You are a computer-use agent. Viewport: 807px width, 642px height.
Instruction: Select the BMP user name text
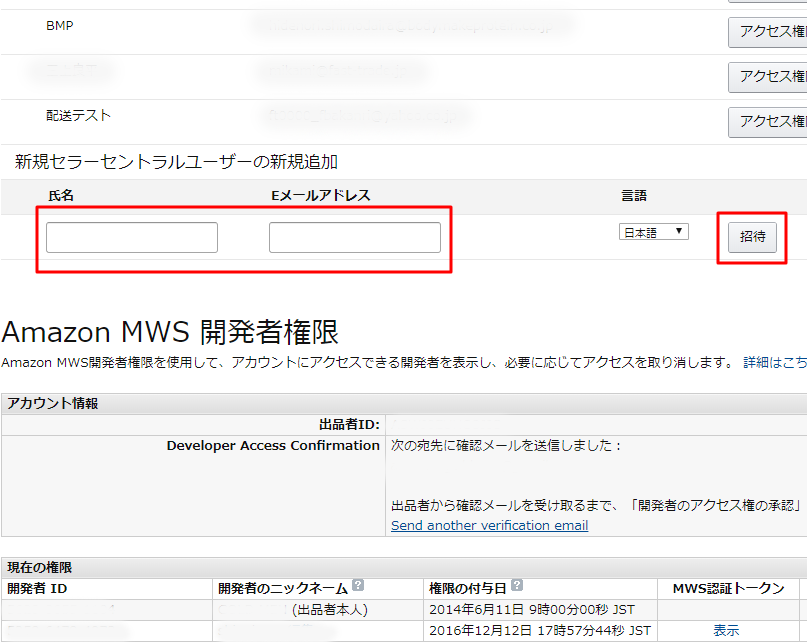click(x=60, y=26)
